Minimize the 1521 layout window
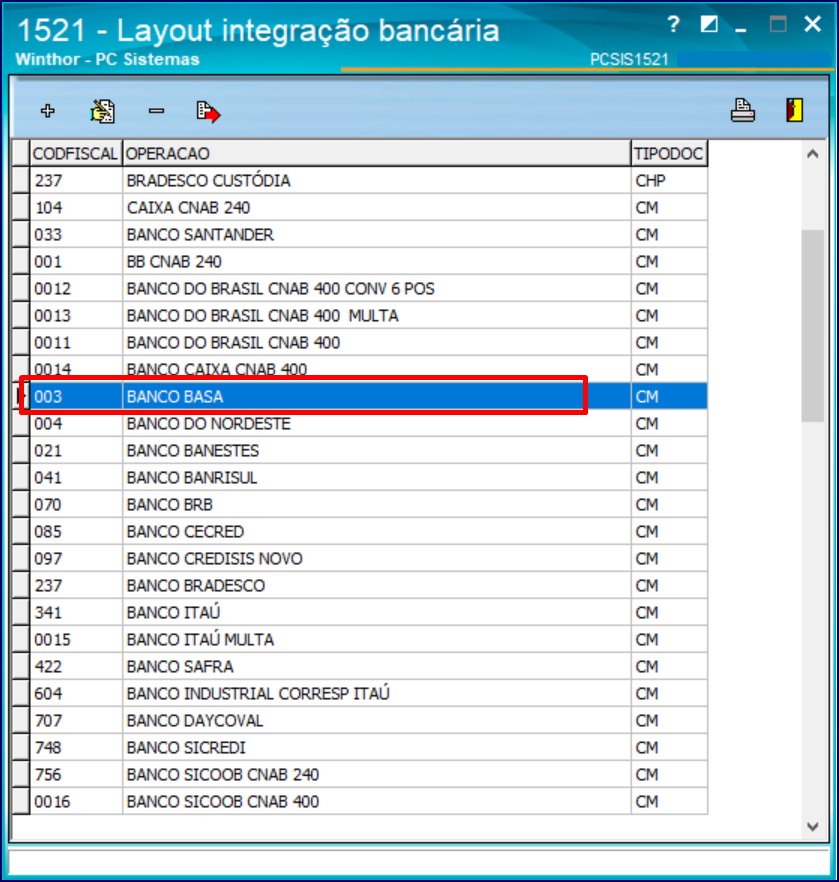Screen dimensions: 839x882 point(741,29)
